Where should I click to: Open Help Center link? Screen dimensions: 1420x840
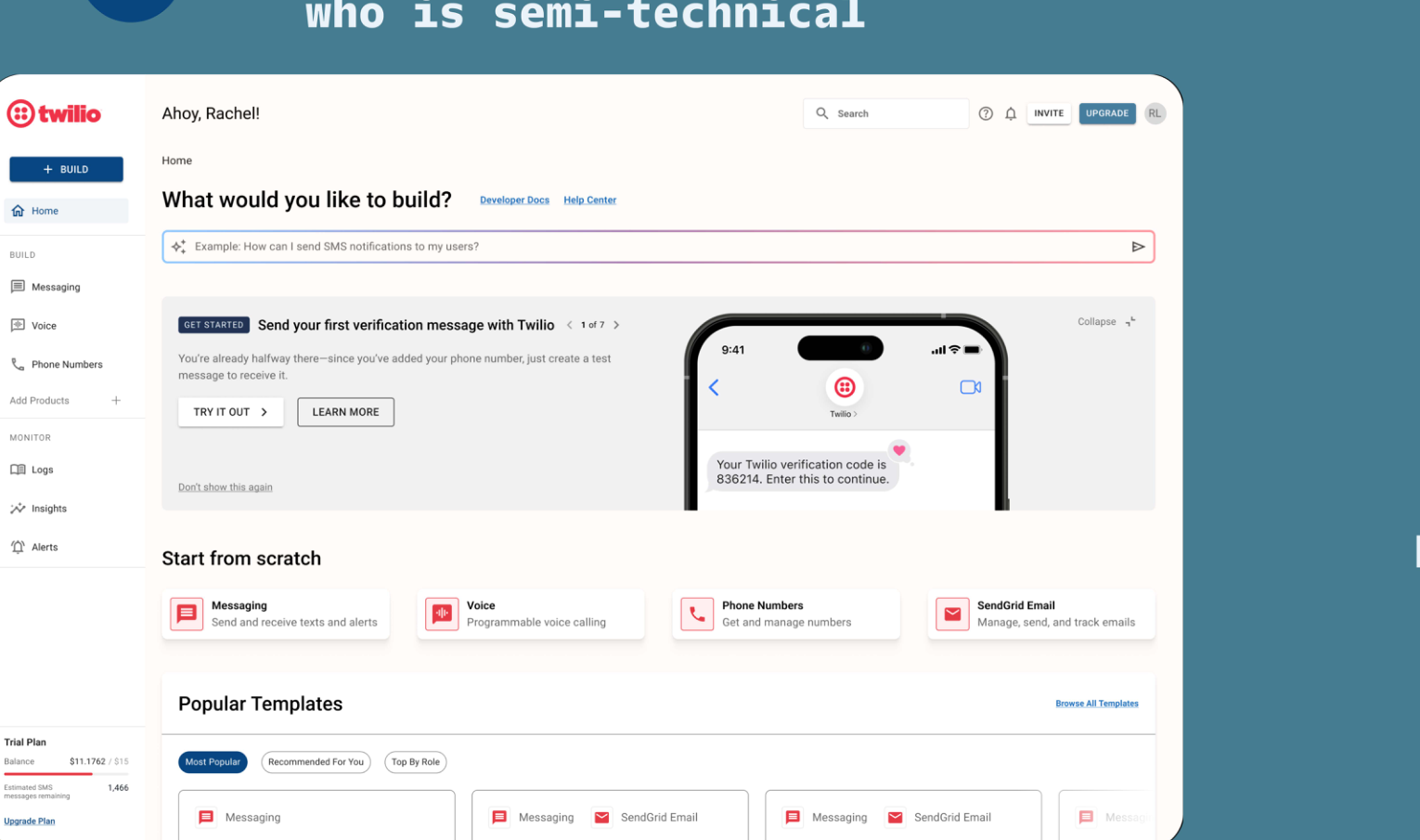pos(589,200)
